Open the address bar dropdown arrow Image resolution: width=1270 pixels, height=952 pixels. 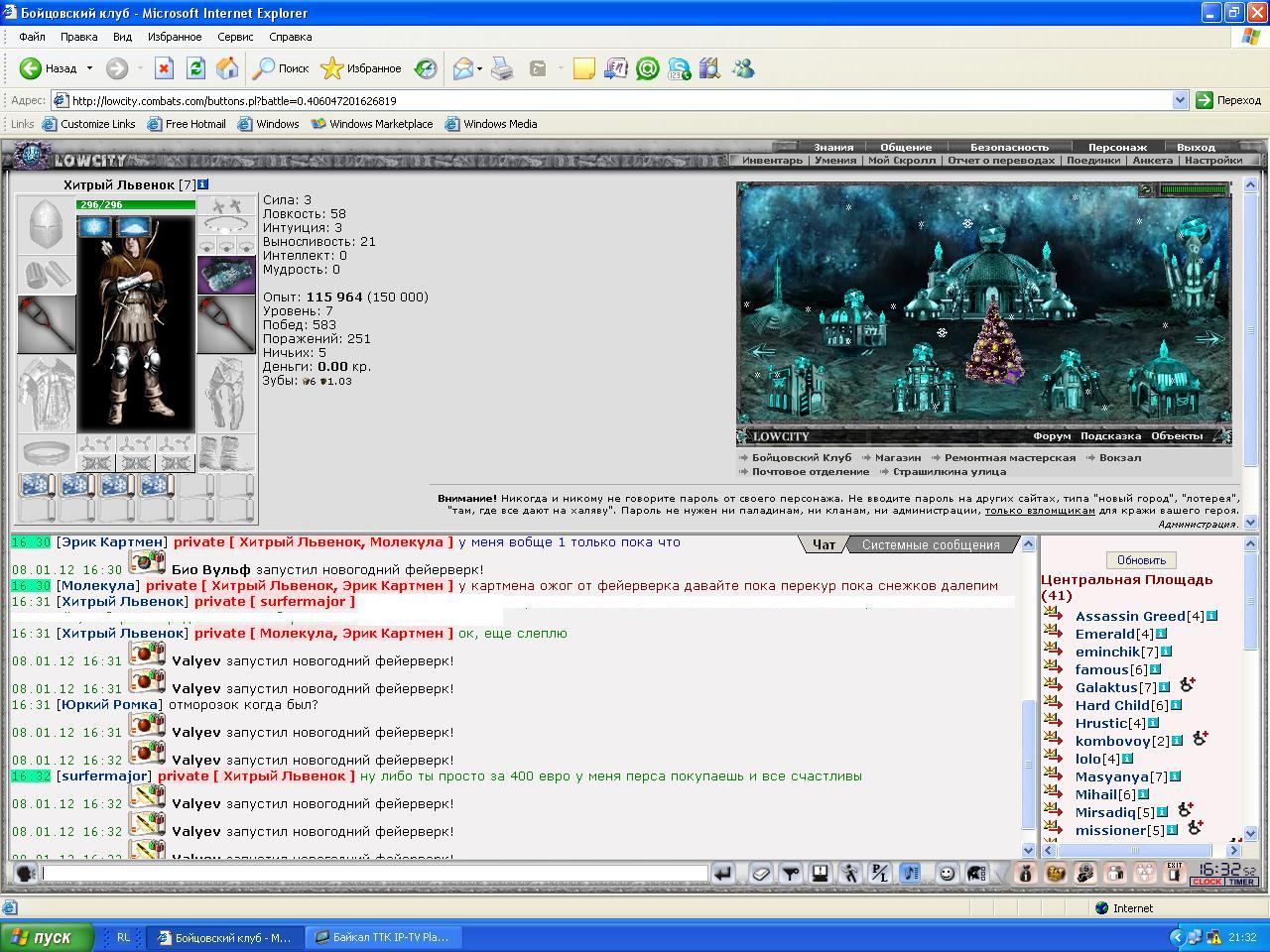click(1180, 100)
